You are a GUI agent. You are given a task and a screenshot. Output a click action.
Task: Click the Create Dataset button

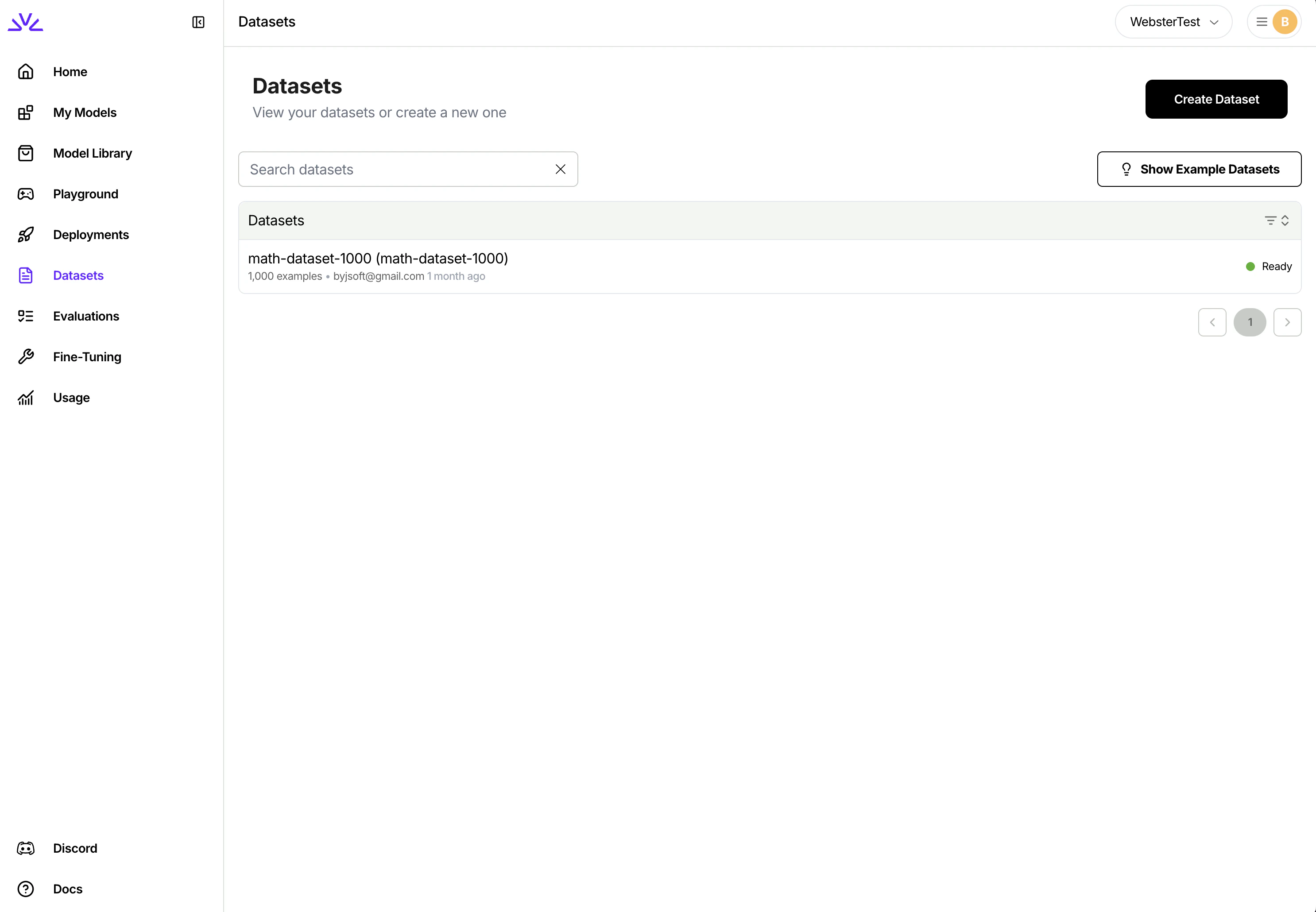[1216, 99]
